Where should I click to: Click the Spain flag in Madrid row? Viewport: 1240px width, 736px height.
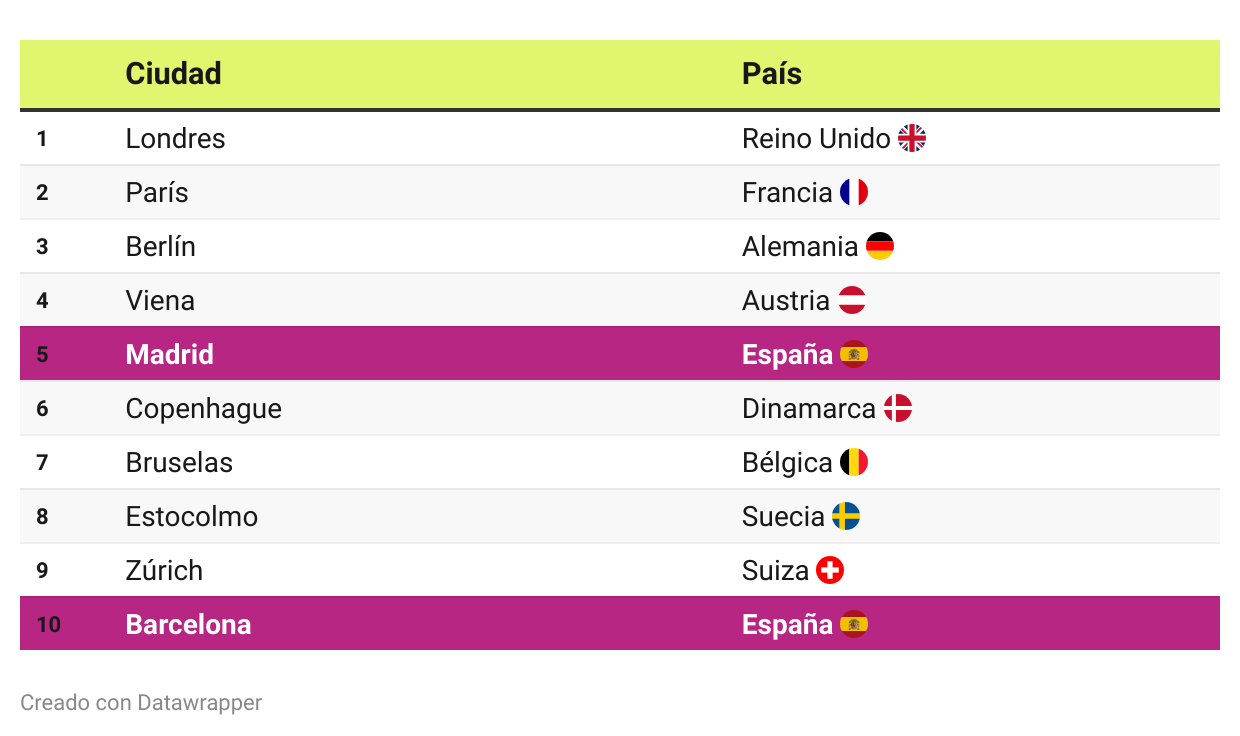tap(854, 354)
